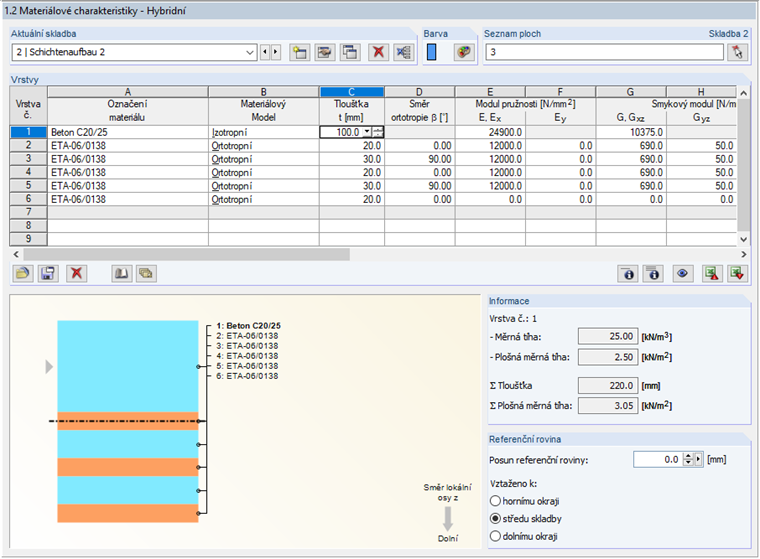Click the Seznam ploch input field
Viewport: 760px width, 559px height.
[x=603, y=52]
